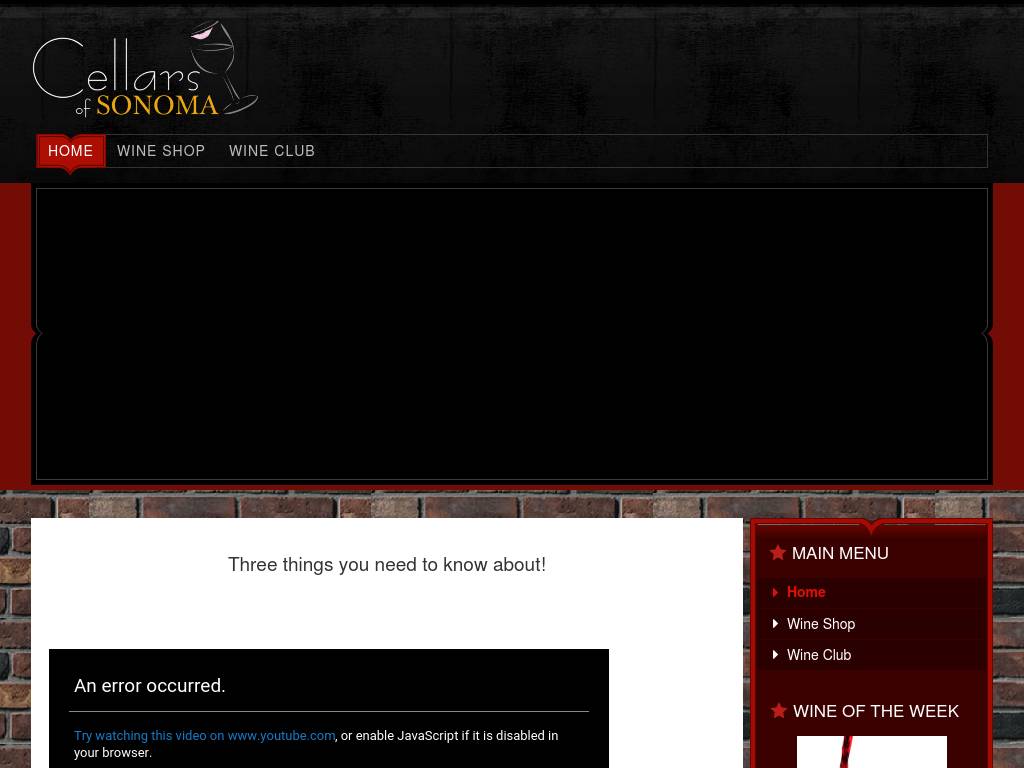Click the red arrow next to sidebar Home
The height and width of the screenshot is (768, 1024).
point(775,592)
